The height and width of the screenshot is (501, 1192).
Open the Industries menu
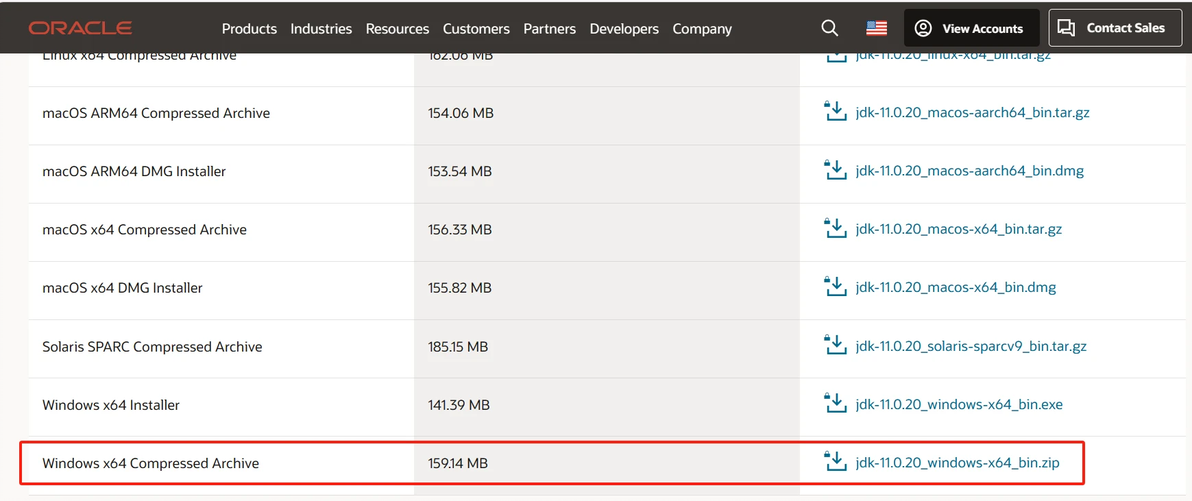(321, 29)
